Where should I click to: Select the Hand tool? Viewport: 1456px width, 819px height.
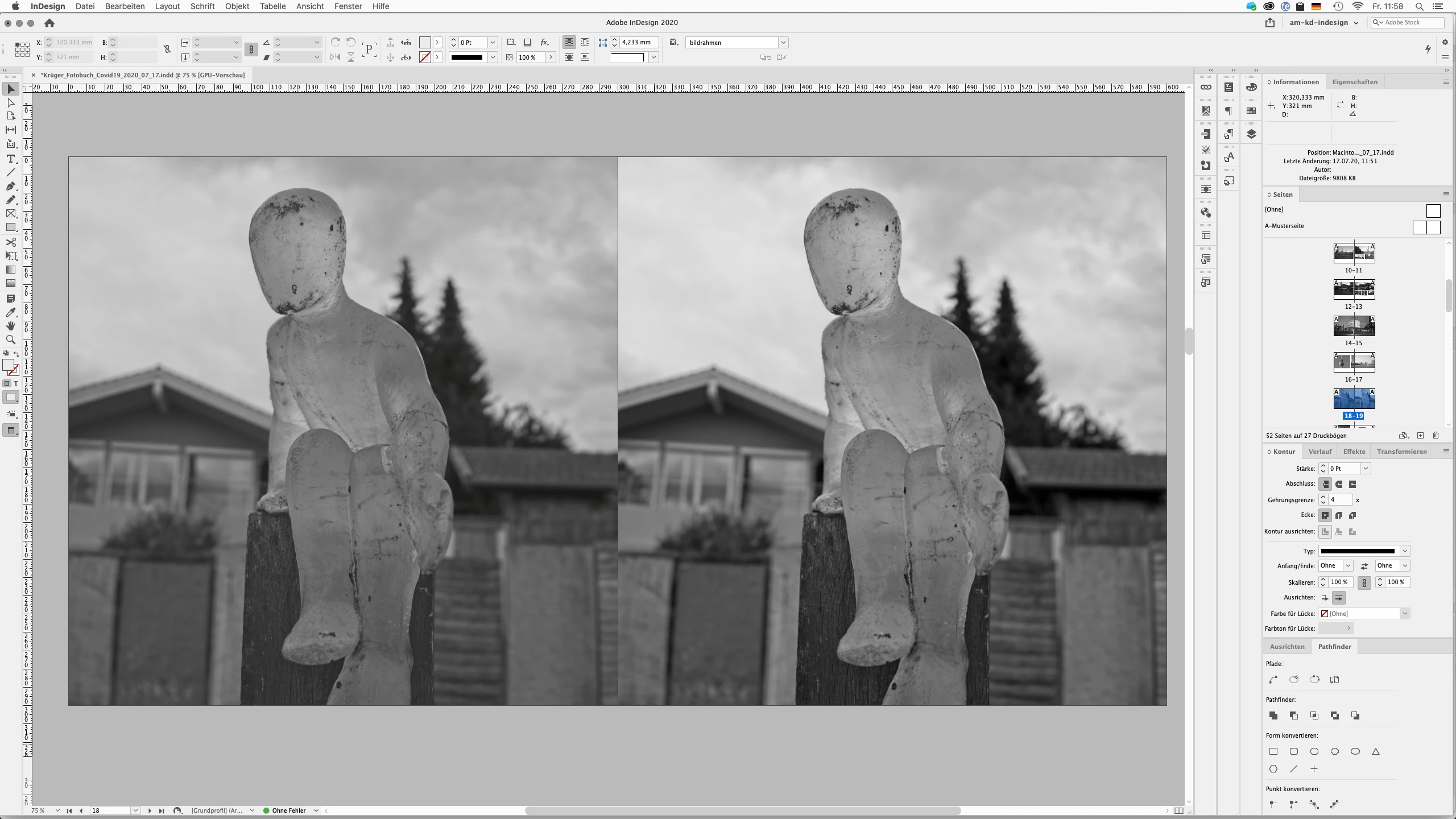tap(10, 326)
